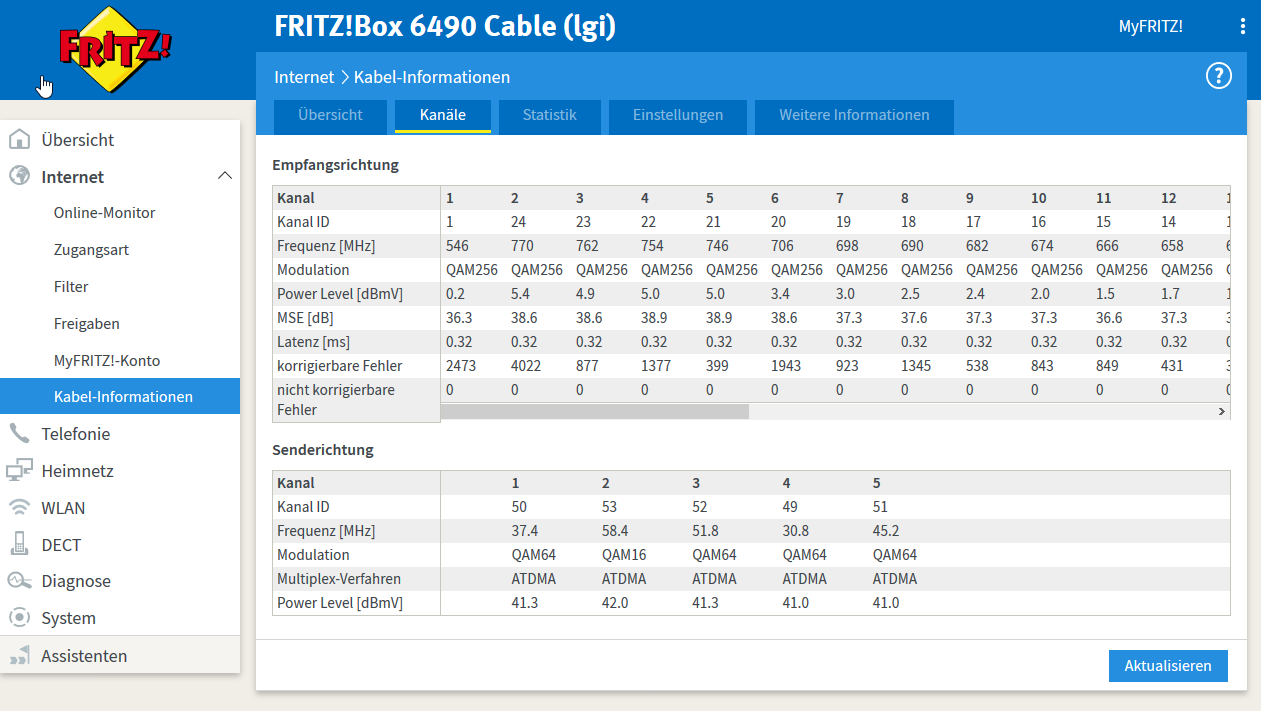Click the horizontal scrollbar thumb of the Empfangsrichtung table
Screen dimensions: 1261x711
595,411
